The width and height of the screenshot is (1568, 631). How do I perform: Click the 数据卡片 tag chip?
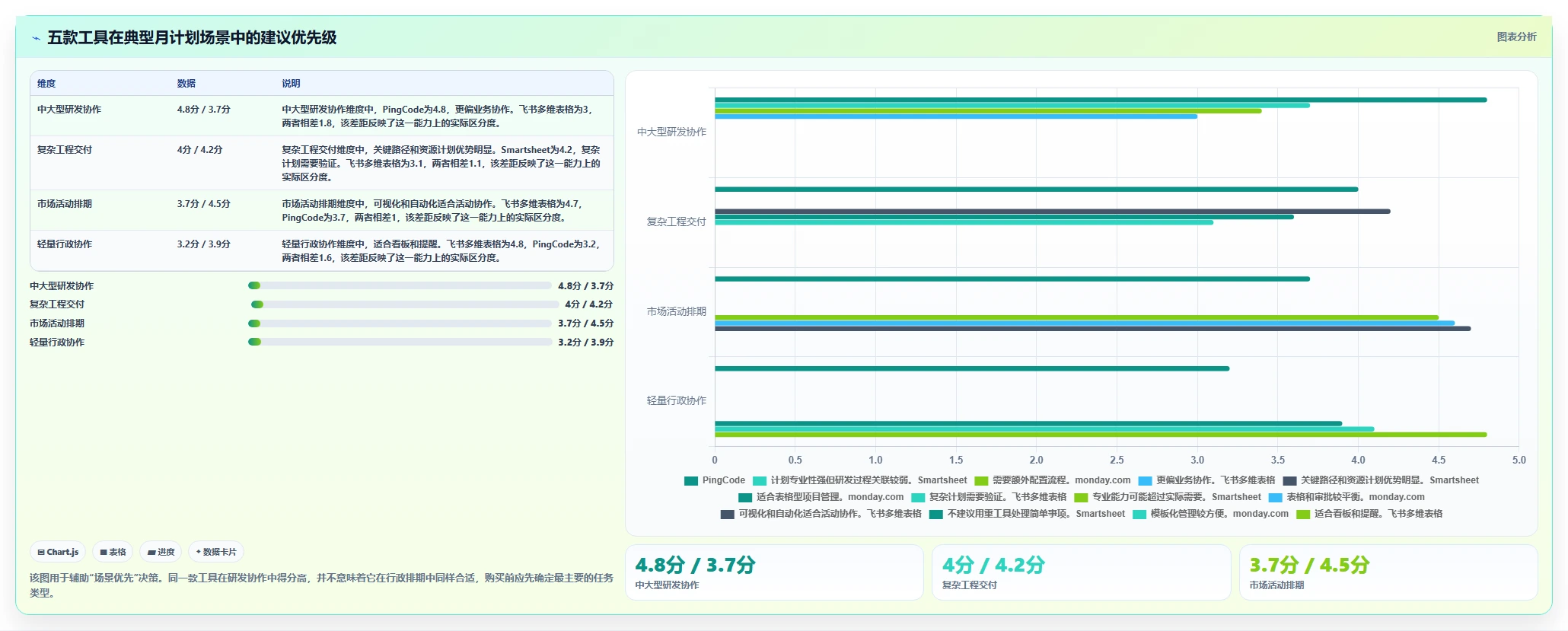pos(216,552)
